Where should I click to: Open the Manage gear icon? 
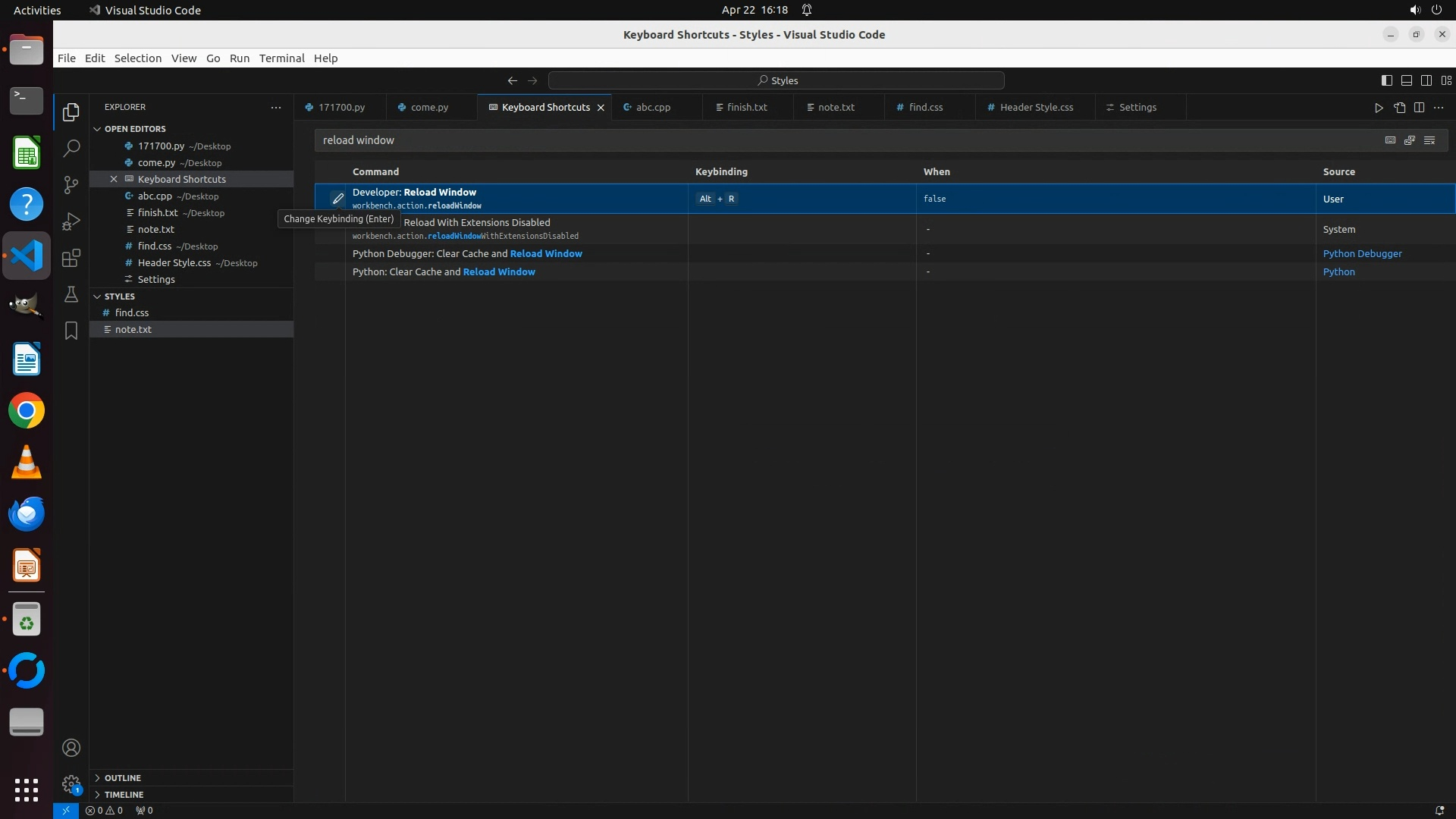pyautogui.click(x=71, y=784)
